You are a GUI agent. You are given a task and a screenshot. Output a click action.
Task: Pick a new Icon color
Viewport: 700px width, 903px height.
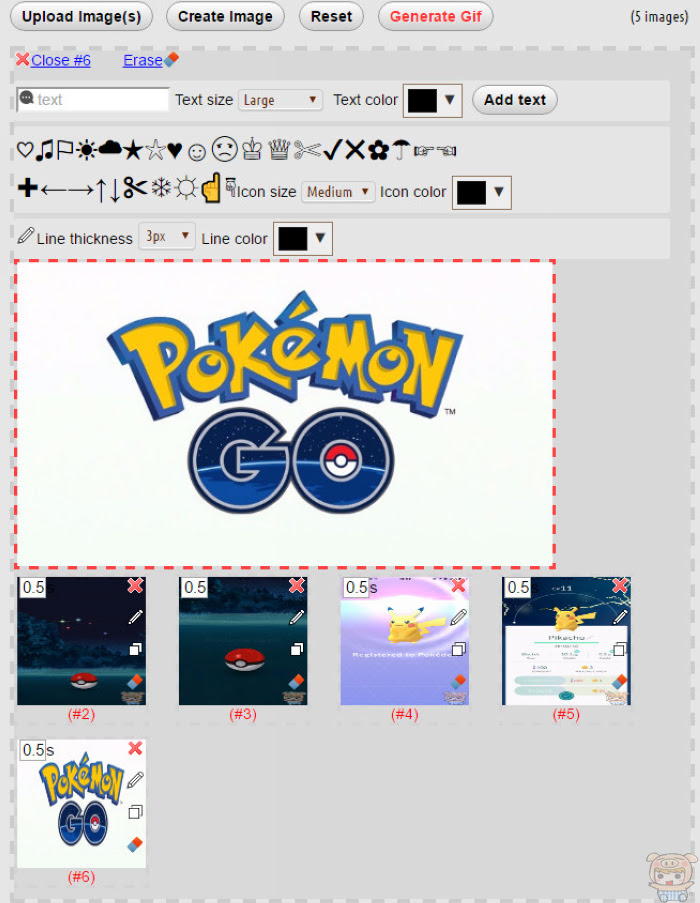point(481,192)
